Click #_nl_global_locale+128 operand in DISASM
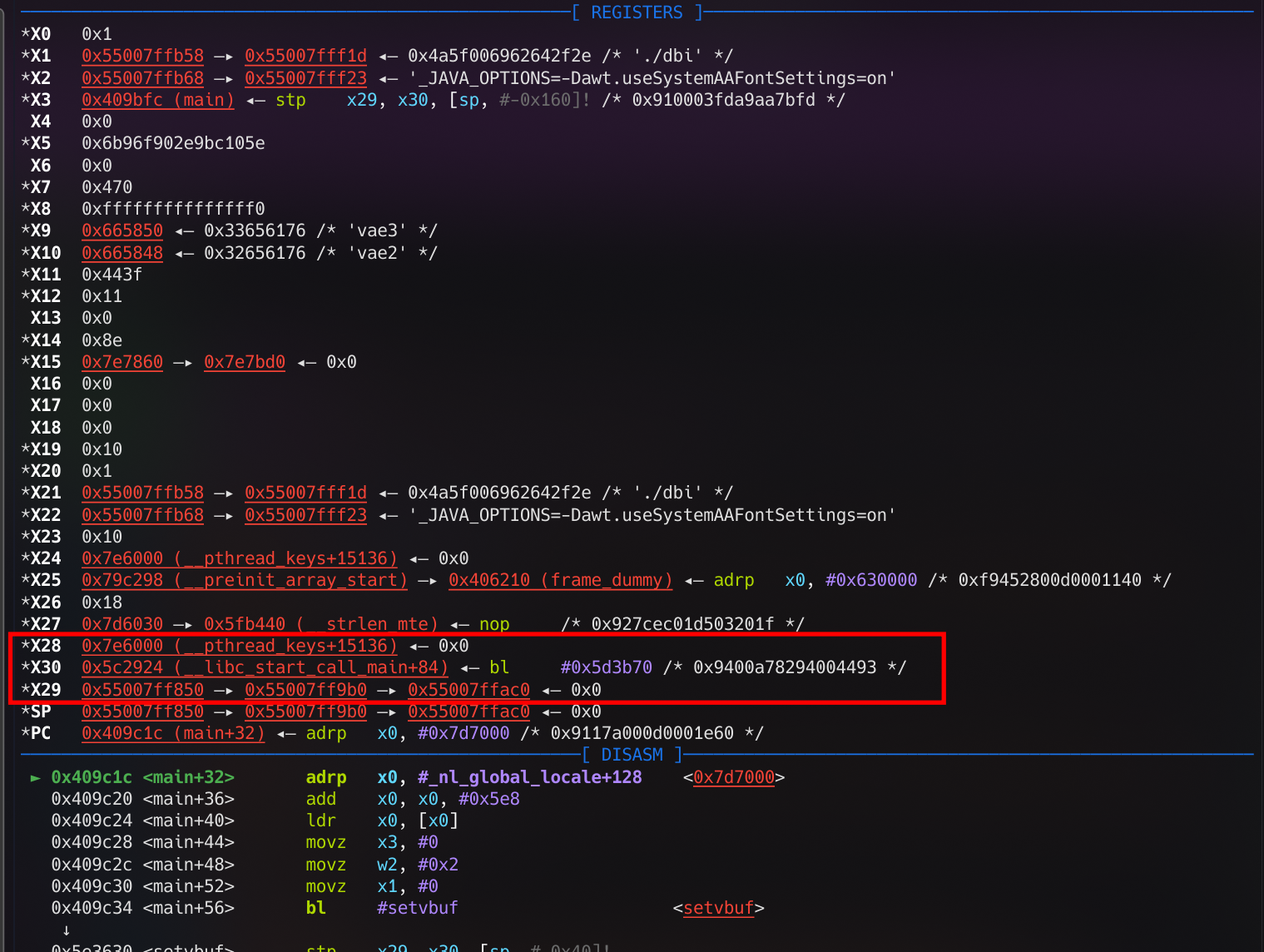Image resolution: width=1264 pixels, height=952 pixels. (529, 777)
